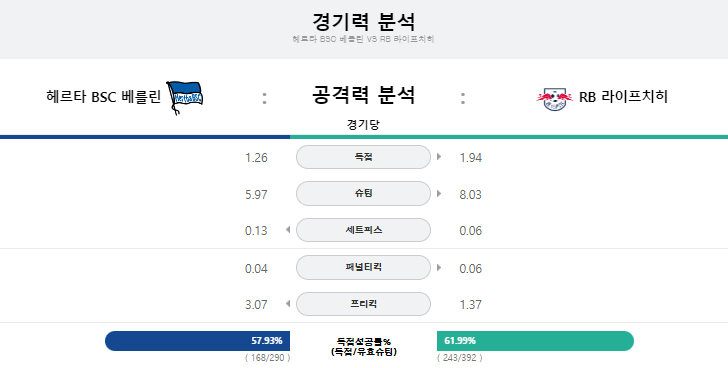Click the left arrow beside 프리킥
This screenshot has width=728, height=368.
pos(288,304)
